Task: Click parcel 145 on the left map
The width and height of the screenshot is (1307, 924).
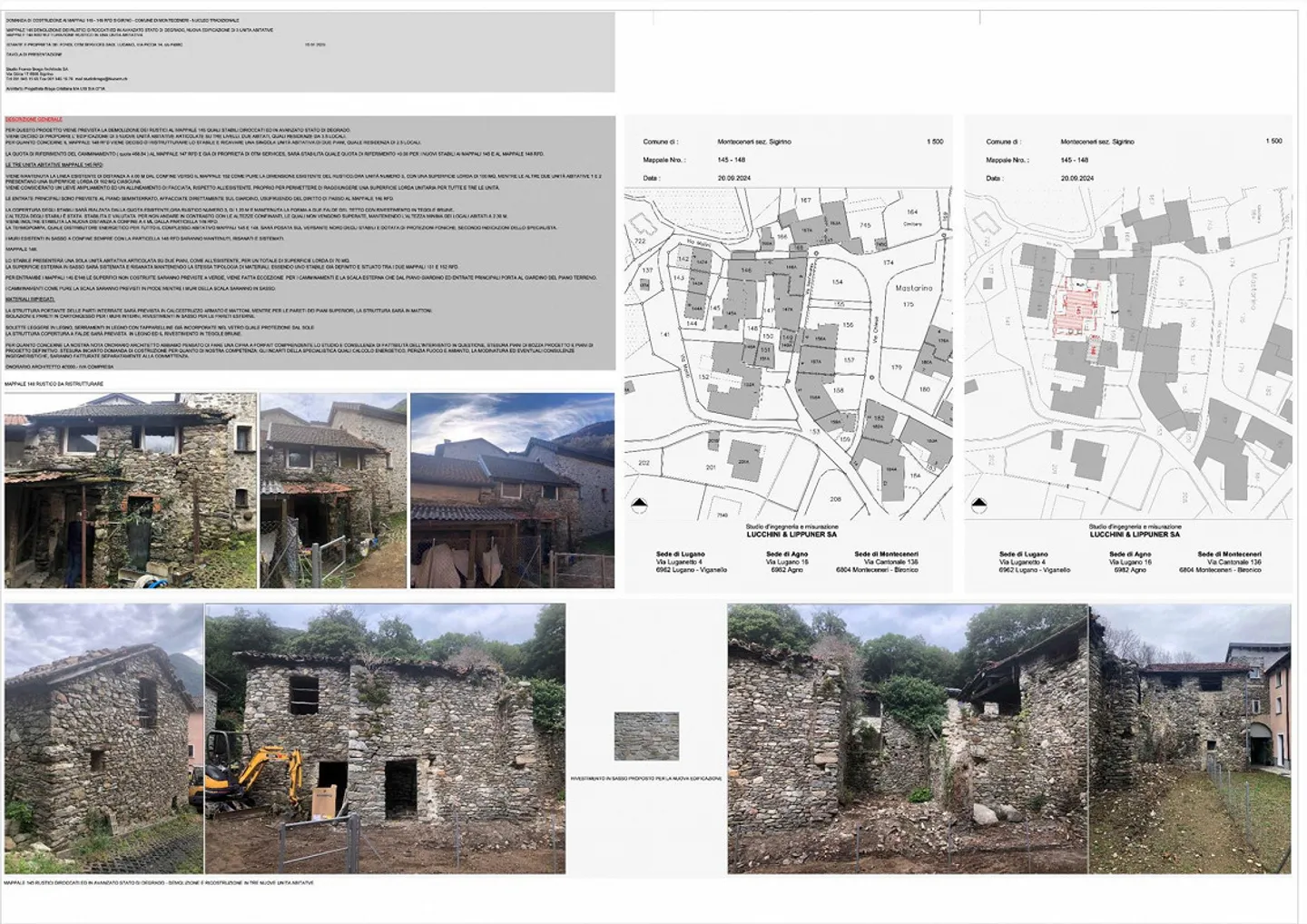Action: 715,308
